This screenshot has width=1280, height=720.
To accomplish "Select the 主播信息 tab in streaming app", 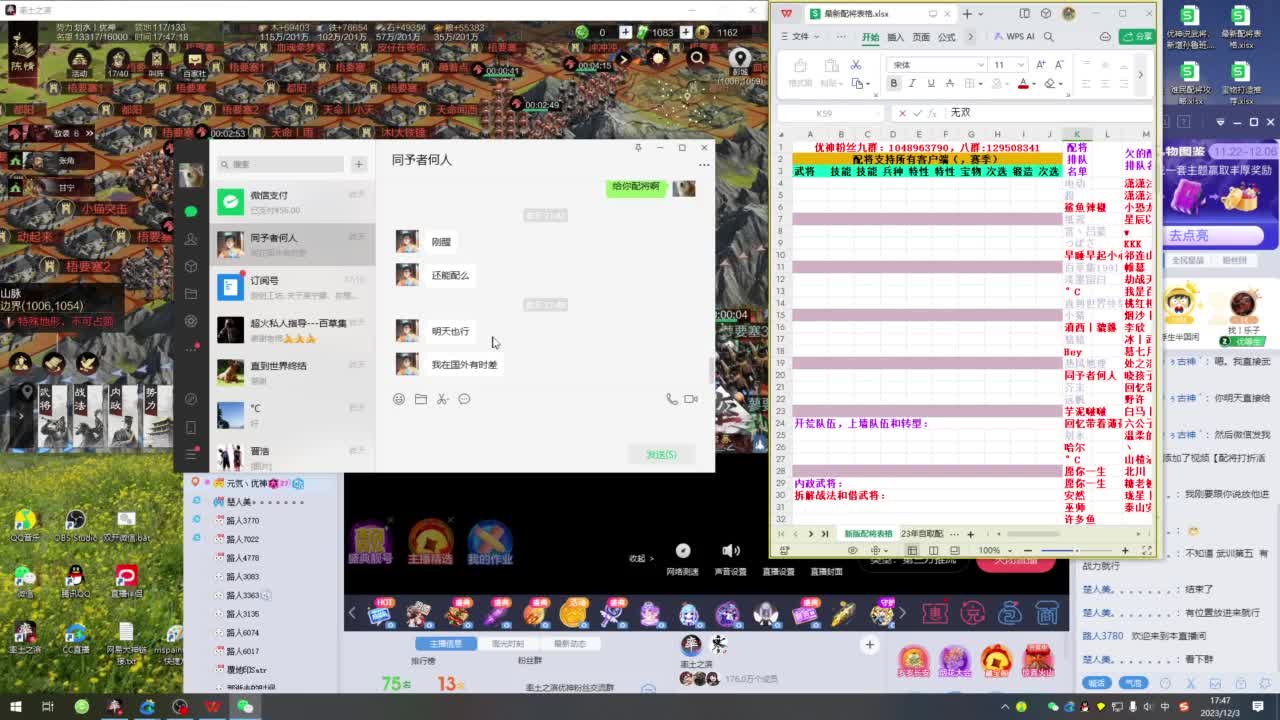I will coord(445,643).
